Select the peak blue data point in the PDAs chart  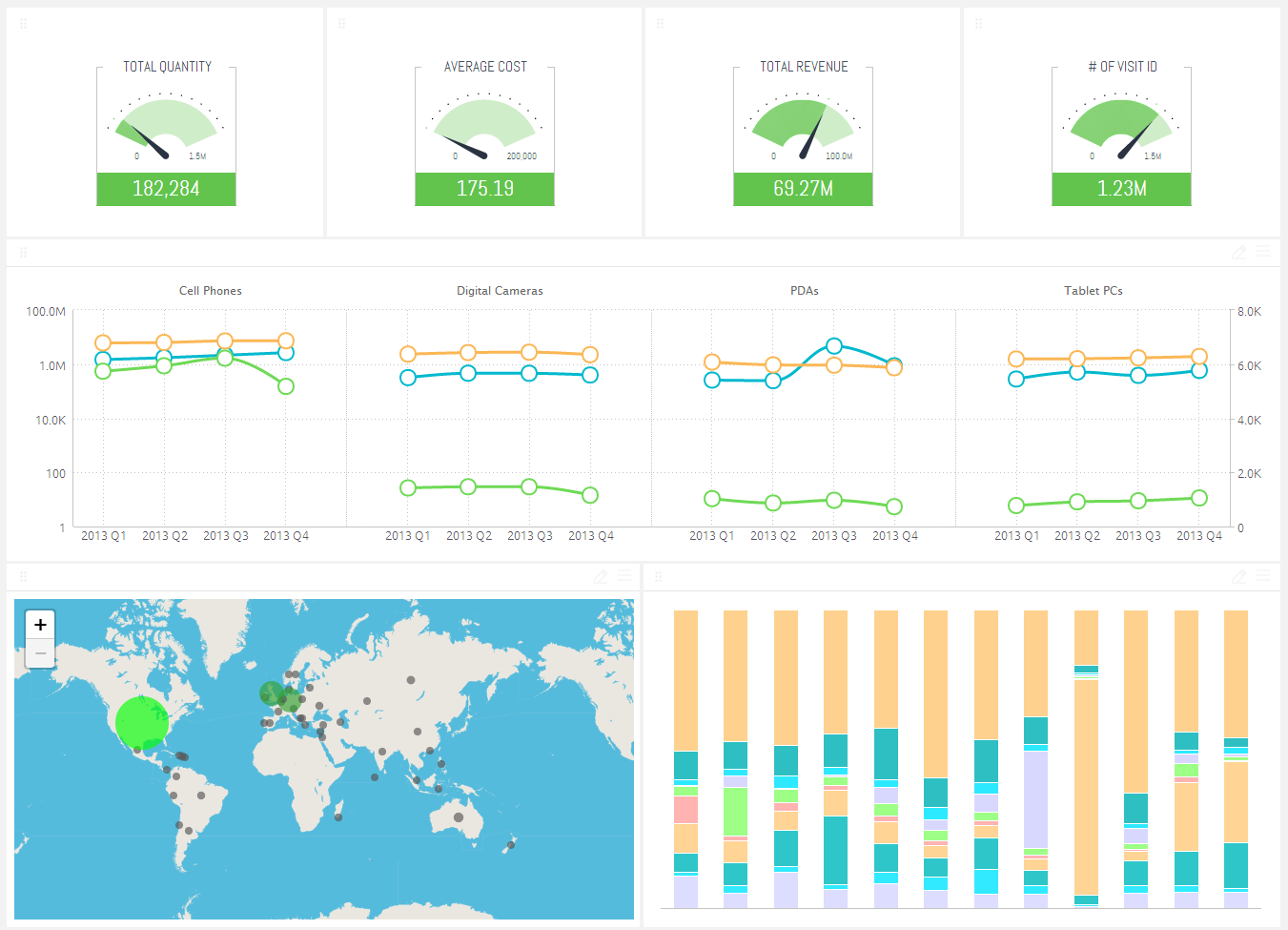835,347
